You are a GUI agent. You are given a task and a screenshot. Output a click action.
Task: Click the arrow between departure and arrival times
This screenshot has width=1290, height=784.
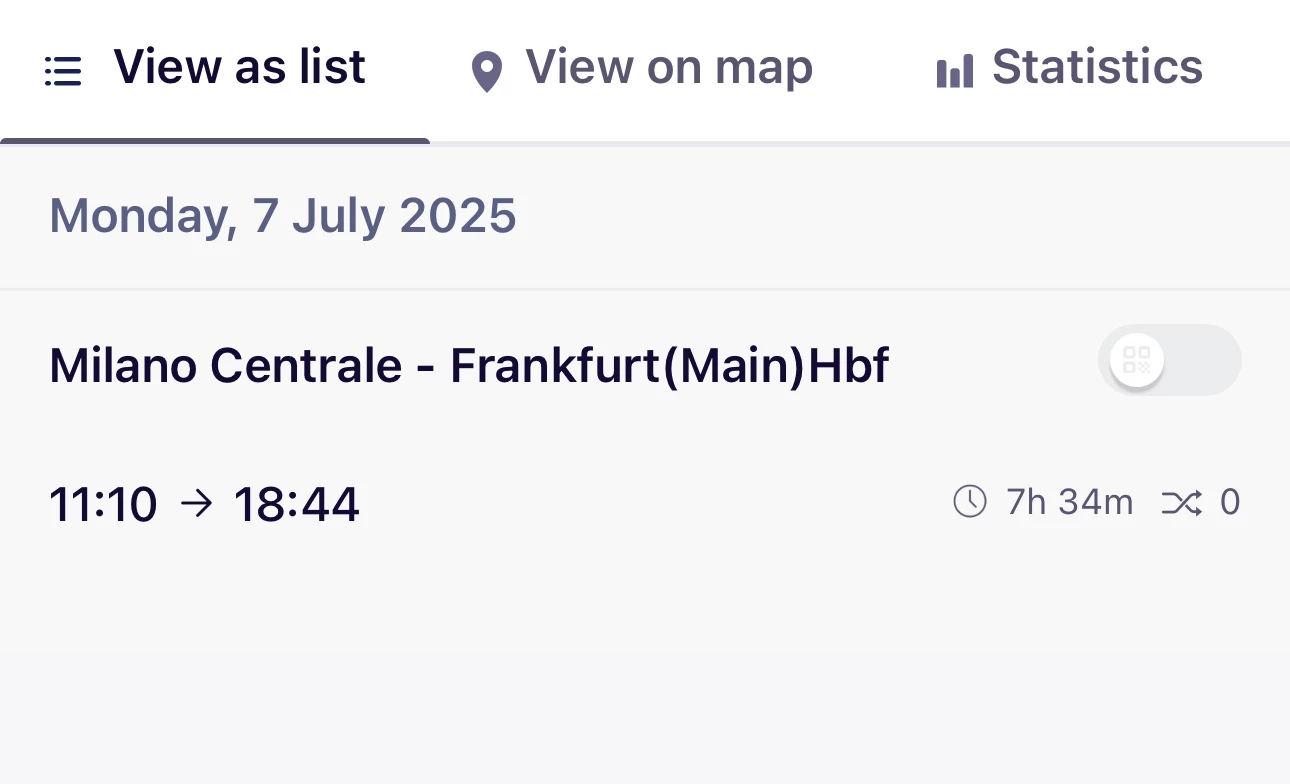click(197, 503)
